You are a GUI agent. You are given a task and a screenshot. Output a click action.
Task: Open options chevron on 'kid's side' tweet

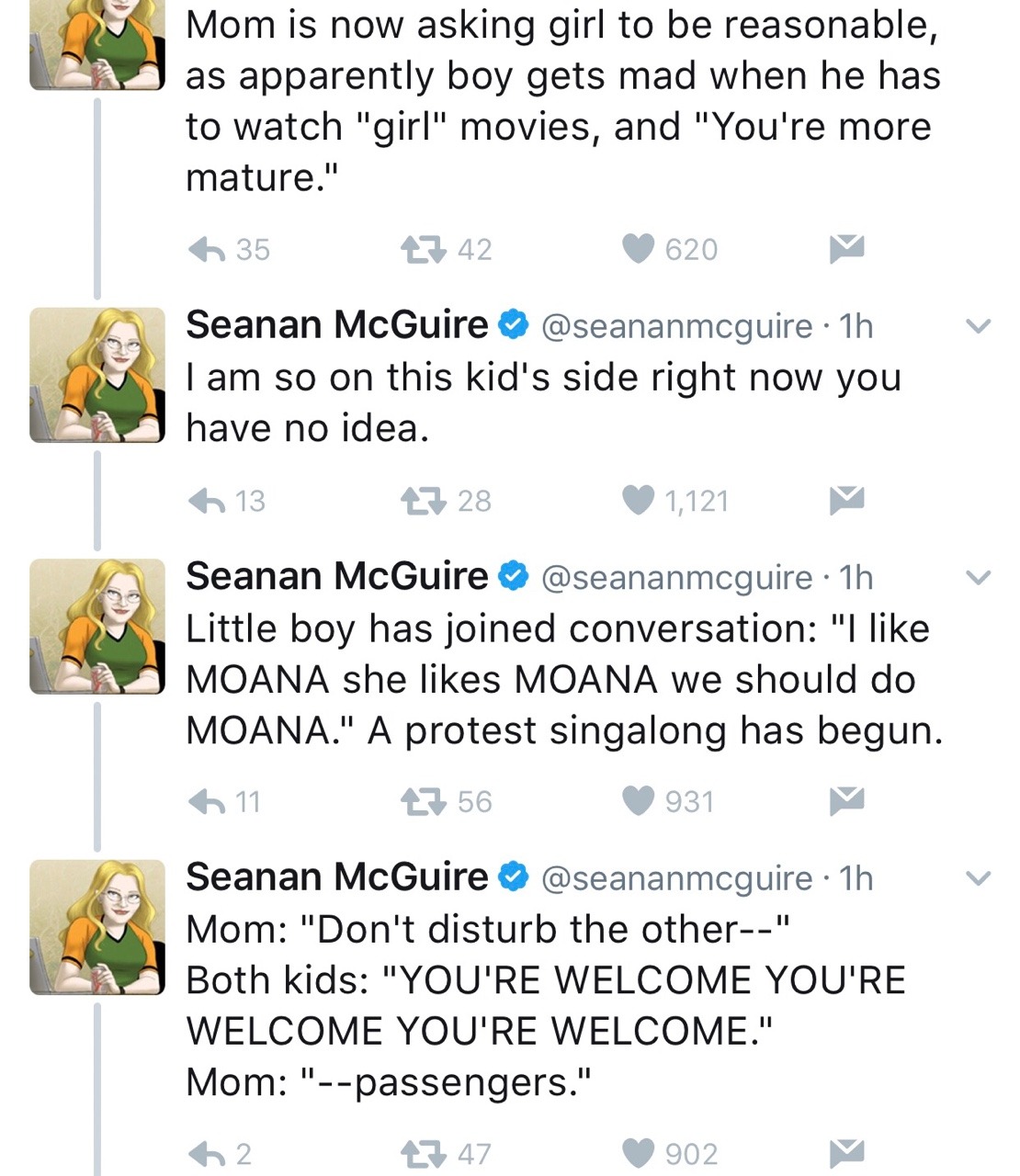[x=980, y=326]
